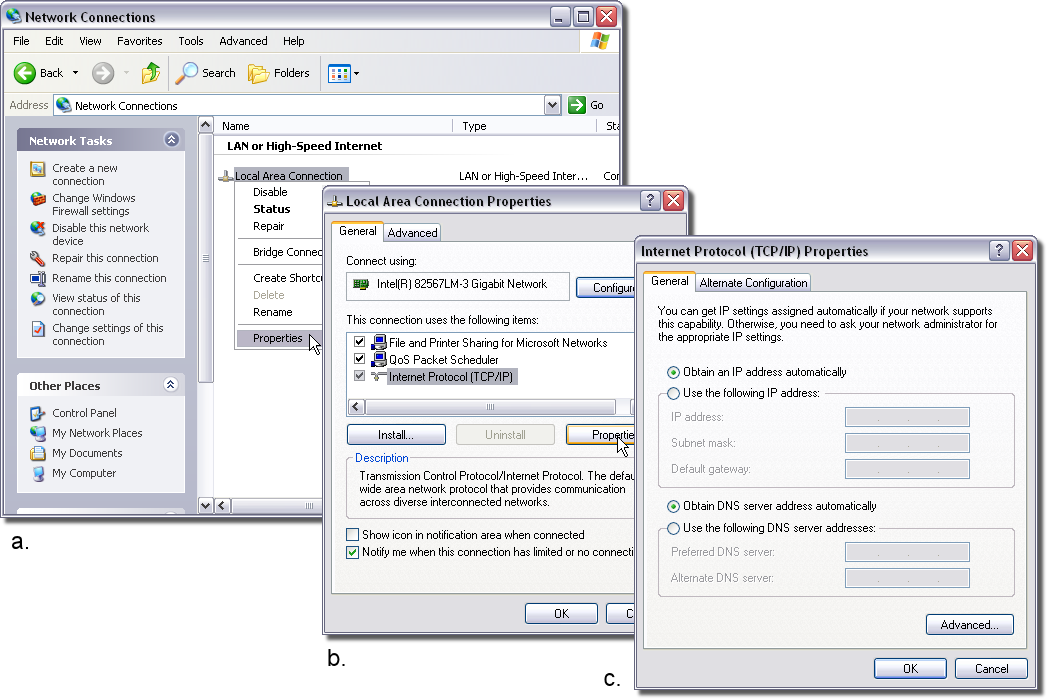Click the Control Panel icon link

click(38, 413)
